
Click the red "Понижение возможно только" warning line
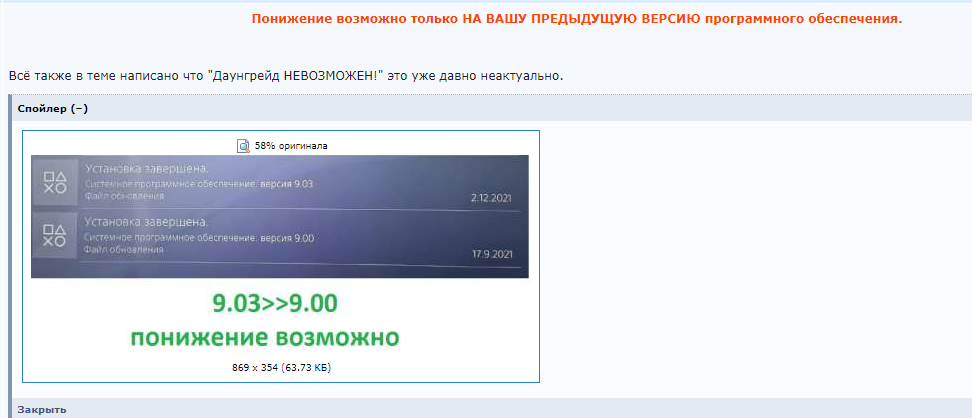click(x=577, y=19)
